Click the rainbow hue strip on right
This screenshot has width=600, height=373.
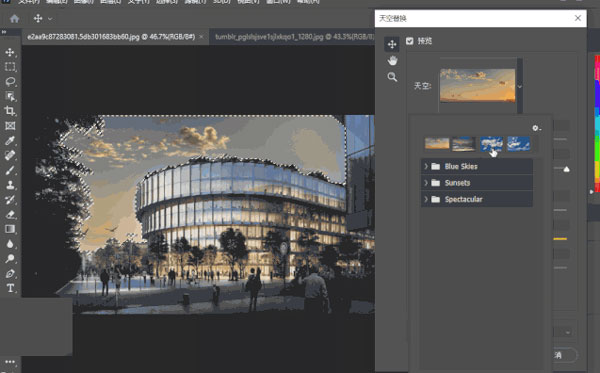point(597,123)
